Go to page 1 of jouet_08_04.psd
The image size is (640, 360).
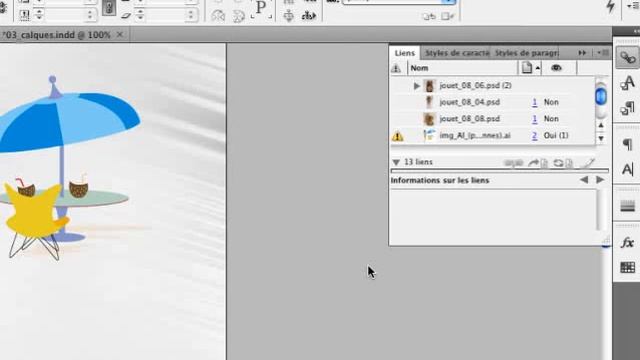point(534,102)
